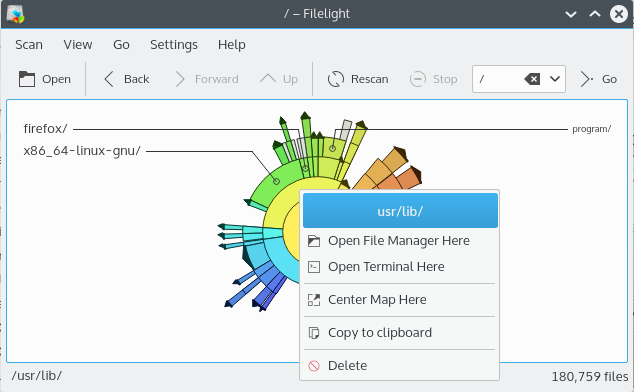
Task: Select Copy to clipboard
Action: tap(399, 333)
